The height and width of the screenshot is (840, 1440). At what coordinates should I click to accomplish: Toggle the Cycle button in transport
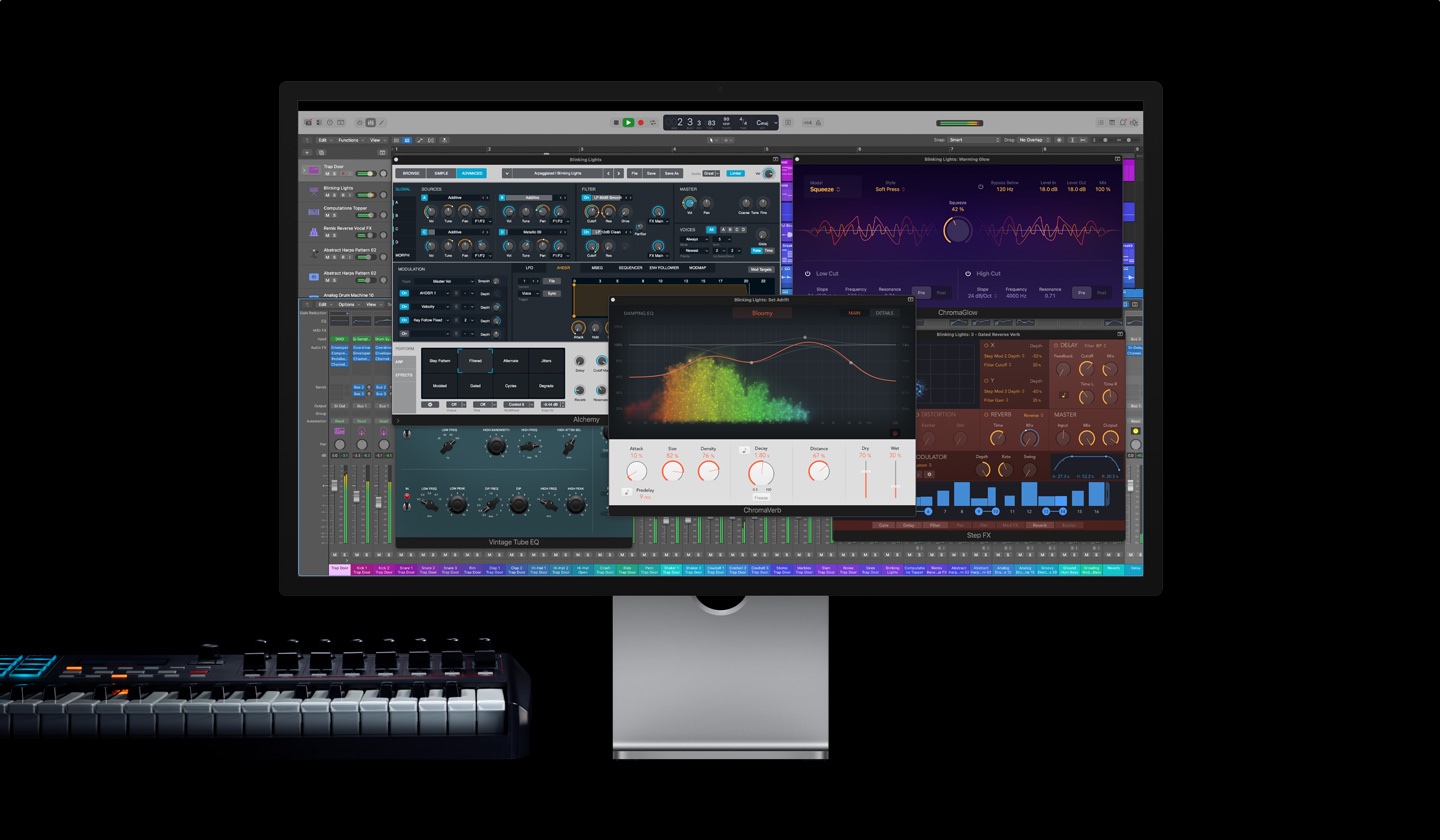point(653,122)
